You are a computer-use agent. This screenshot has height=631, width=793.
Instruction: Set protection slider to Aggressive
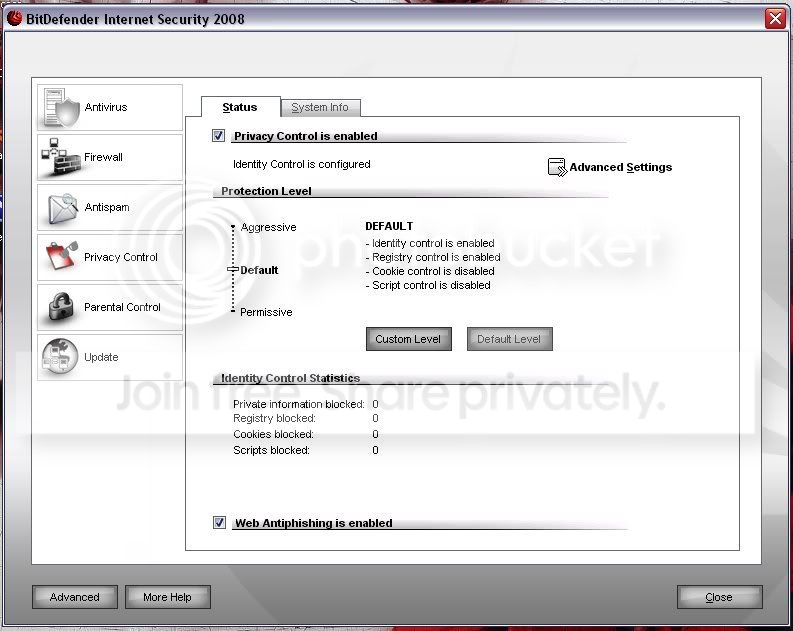click(x=268, y=227)
